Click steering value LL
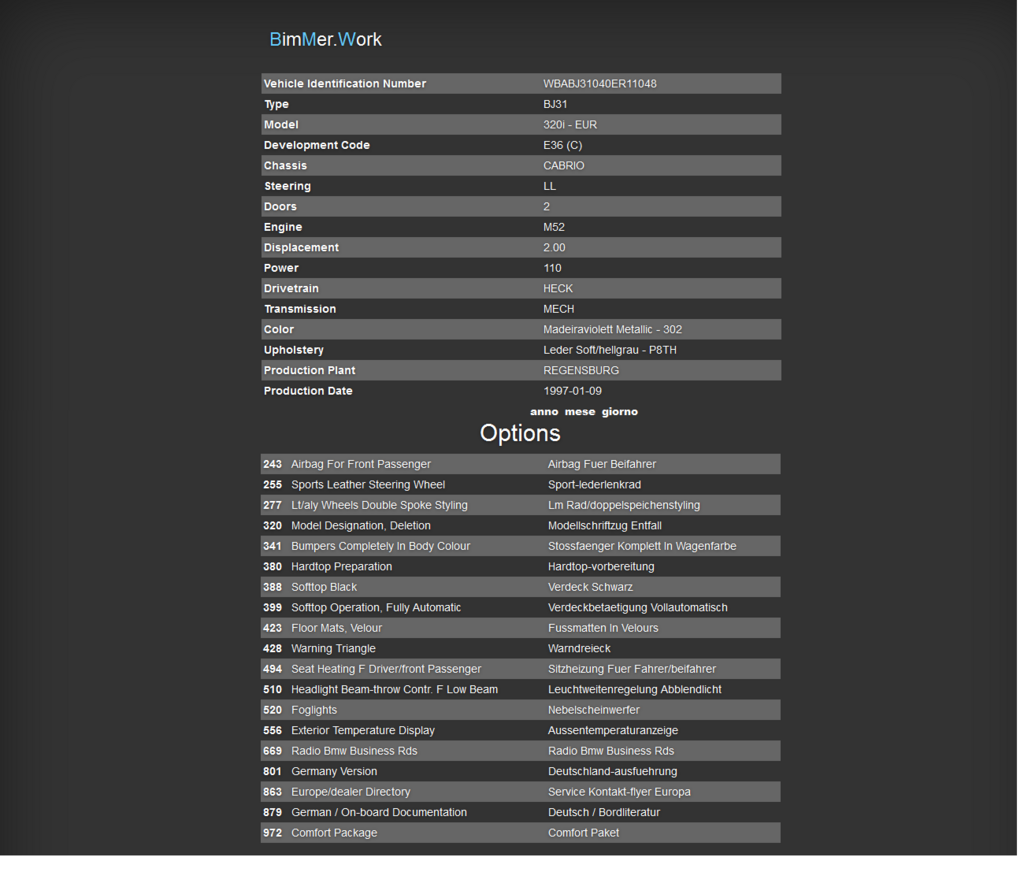Viewport: 1024px width, 872px height. click(x=550, y=186)
